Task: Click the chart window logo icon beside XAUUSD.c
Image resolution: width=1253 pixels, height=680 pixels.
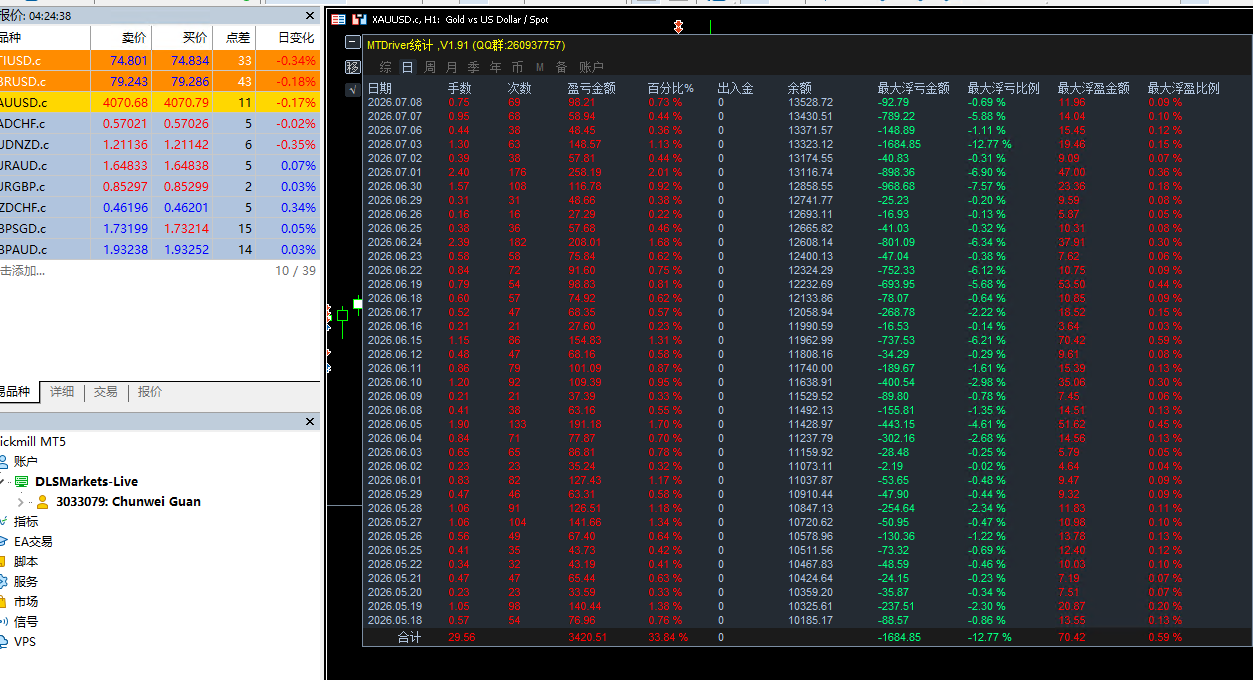Action: (x=358, y=19)
